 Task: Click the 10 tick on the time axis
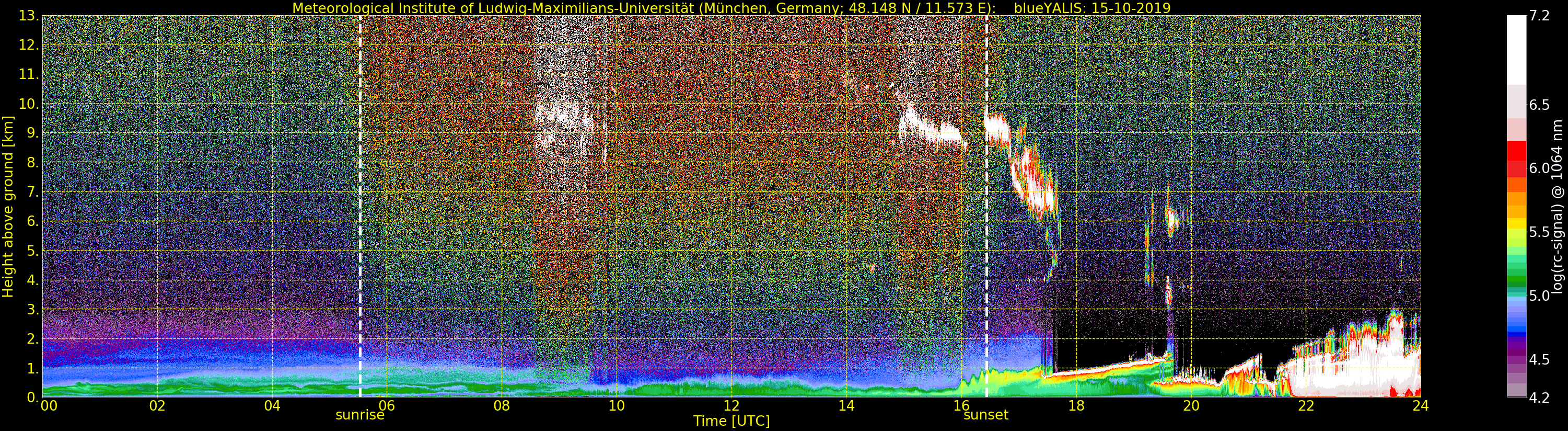point(617,406)
